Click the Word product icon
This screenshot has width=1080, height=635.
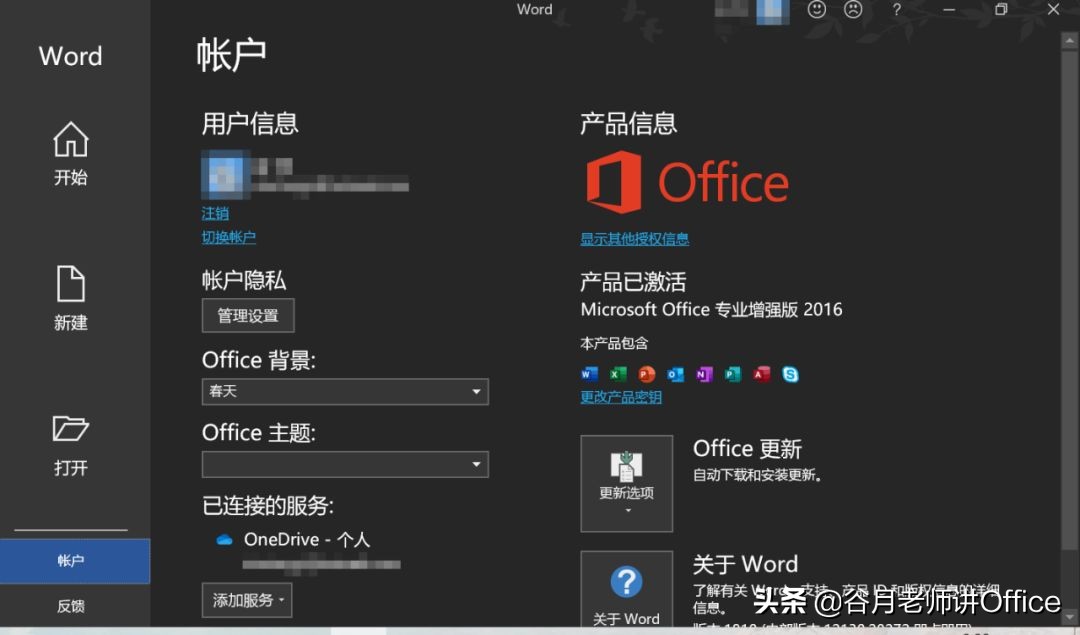pos(589,374)
